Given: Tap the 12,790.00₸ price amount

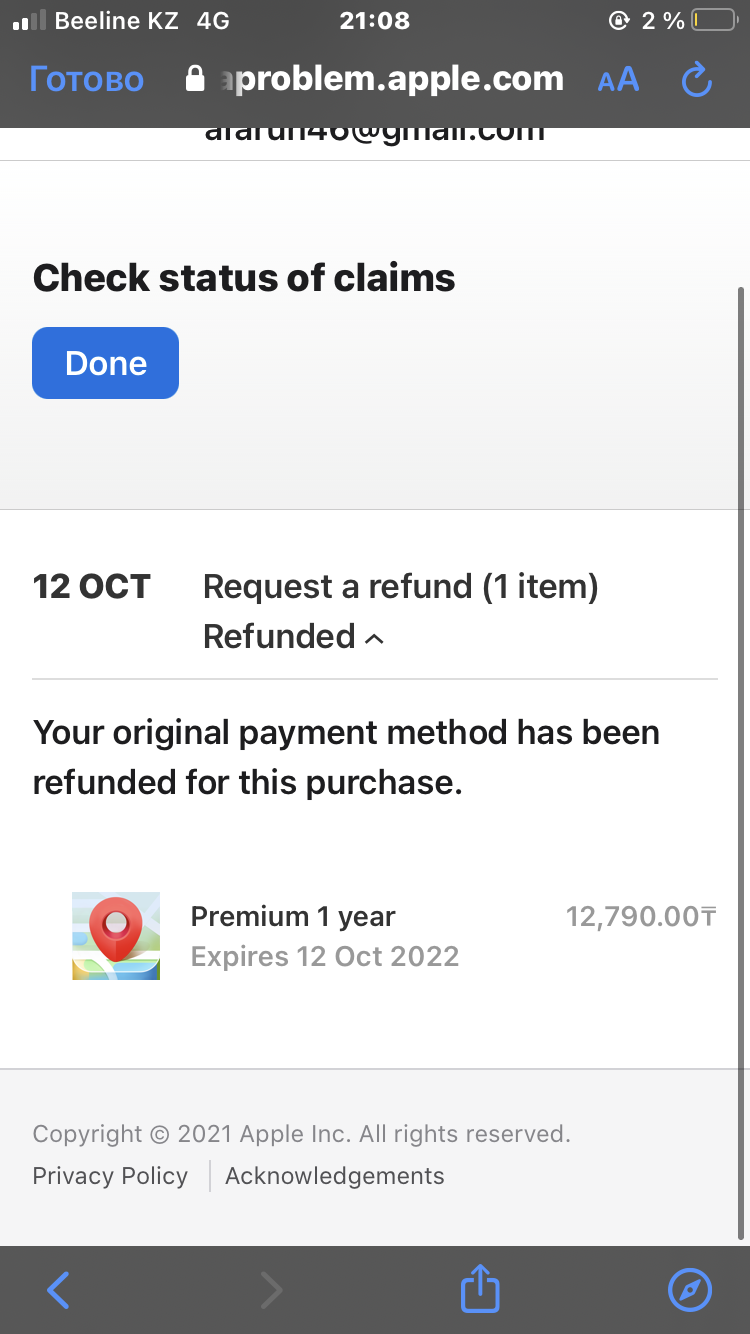Looking at the screenshot, I should (x=641, y=916).
